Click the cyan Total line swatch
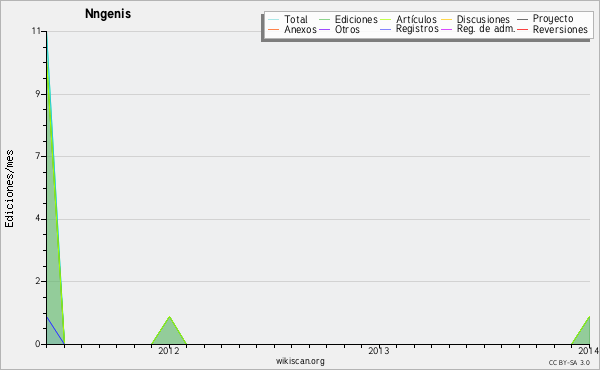The image size is (600, 370). coord(274,19)
